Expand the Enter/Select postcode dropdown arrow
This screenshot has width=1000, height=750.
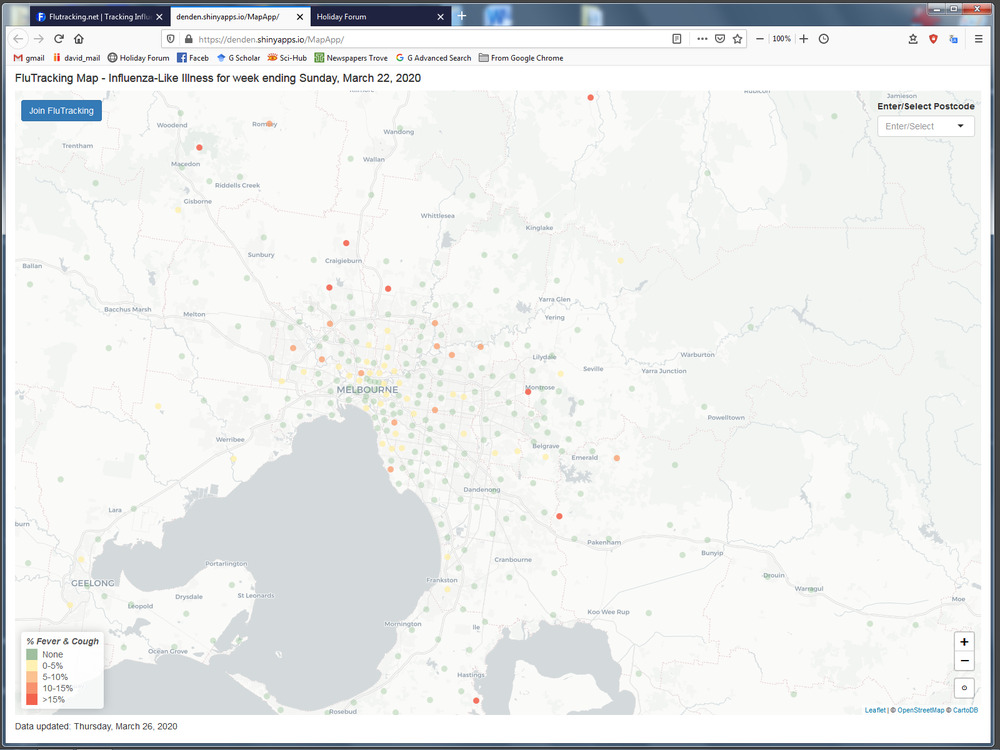click(961, 126)
